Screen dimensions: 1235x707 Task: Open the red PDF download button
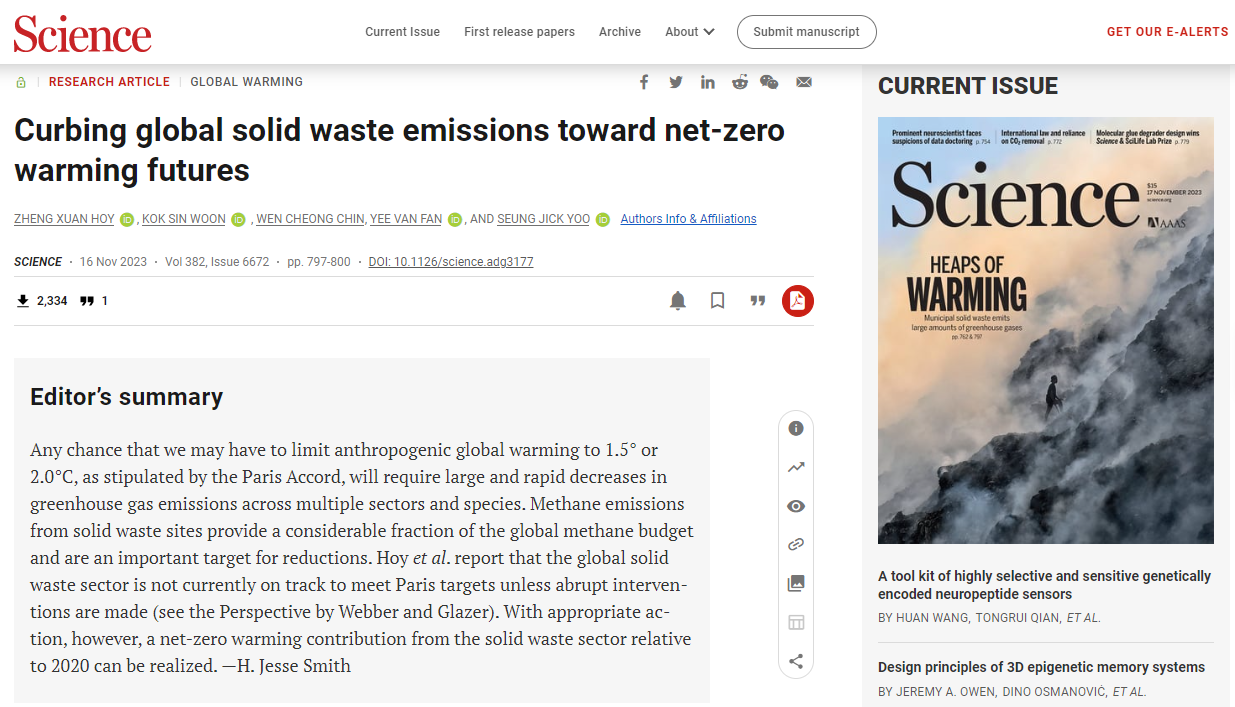coord(797,301)
